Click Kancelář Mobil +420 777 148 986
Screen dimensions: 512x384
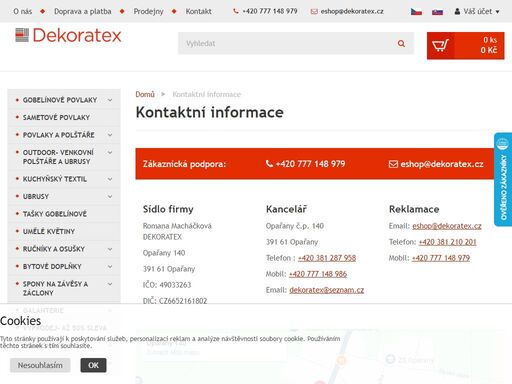[x=318, y=274]
